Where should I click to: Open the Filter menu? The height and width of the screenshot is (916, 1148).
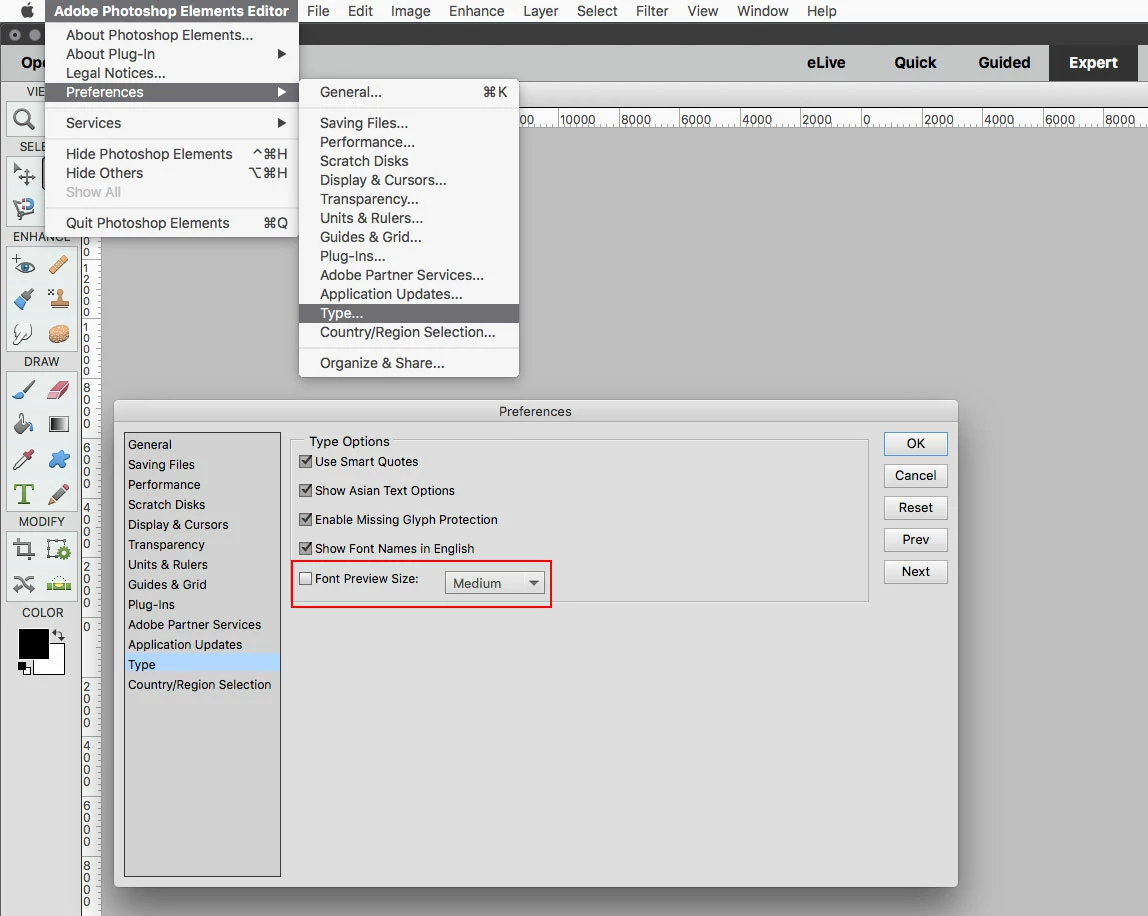[x=652, y=11]
